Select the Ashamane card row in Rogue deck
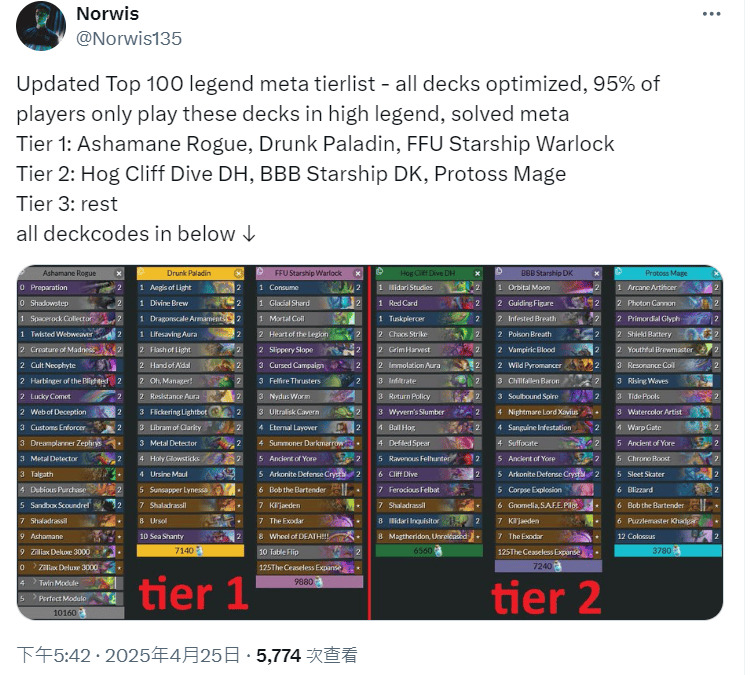 pos(70,536)
